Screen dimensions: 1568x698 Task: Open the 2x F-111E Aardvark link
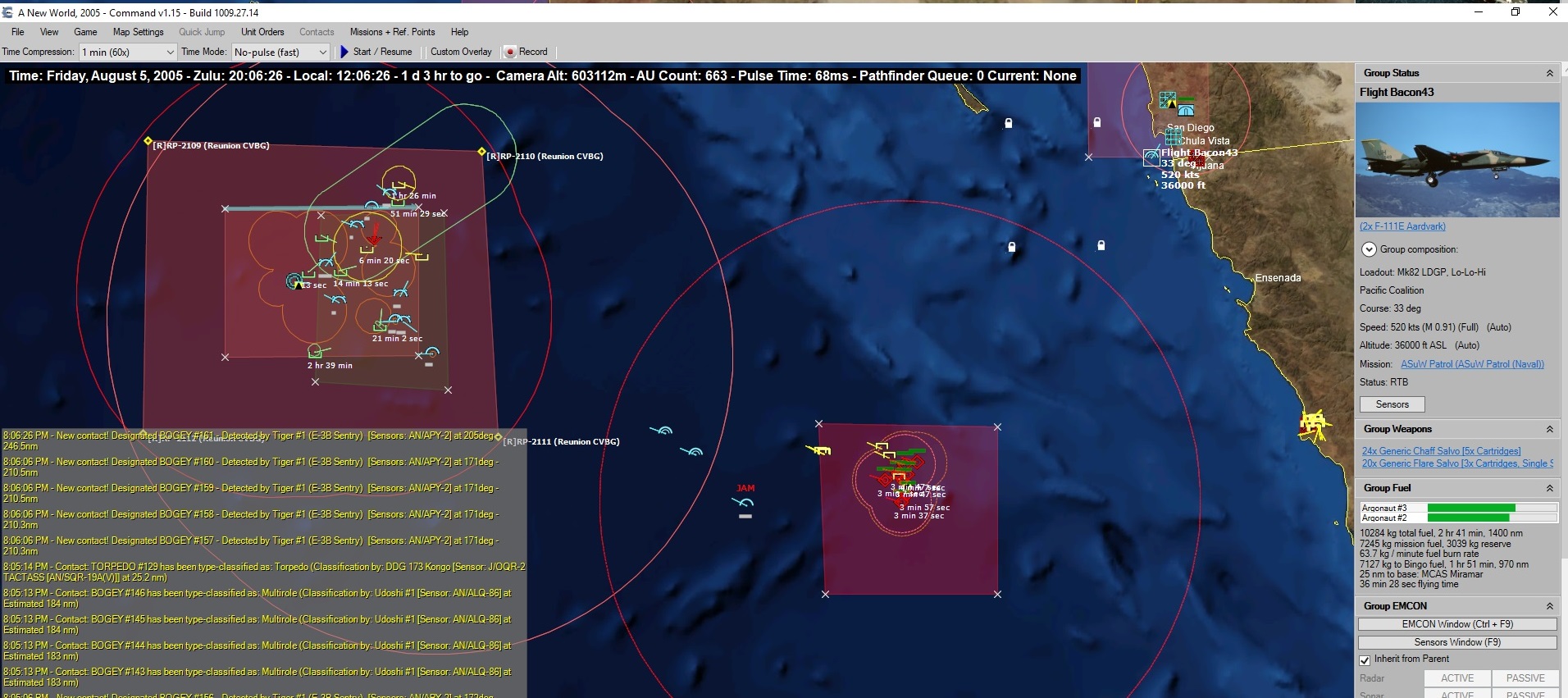tap(1402, 226)
